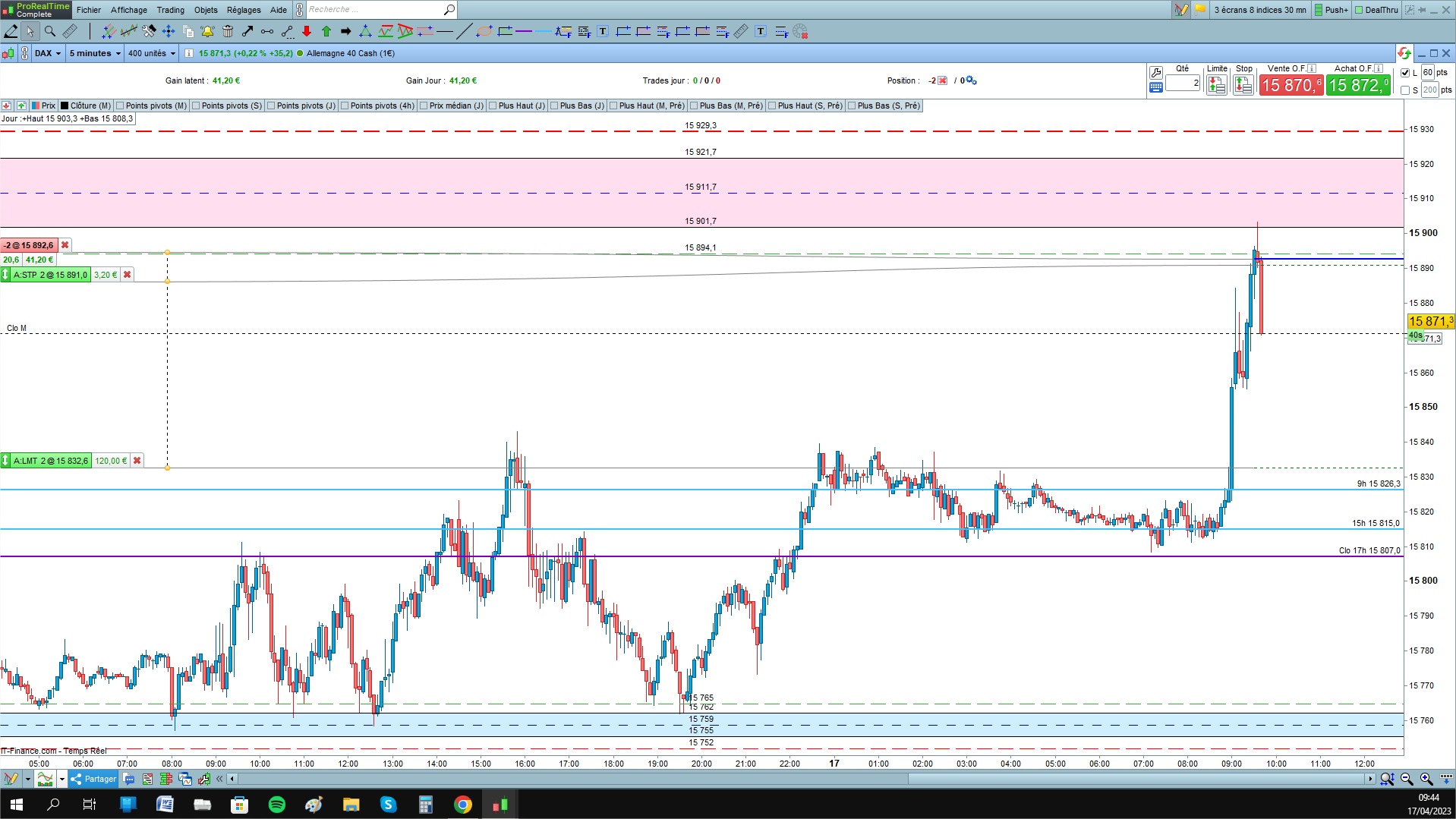The height and width of the screenshot is (819, 1456).
Task: Open the Calculator from the taskbar
Action: (425, 805)
